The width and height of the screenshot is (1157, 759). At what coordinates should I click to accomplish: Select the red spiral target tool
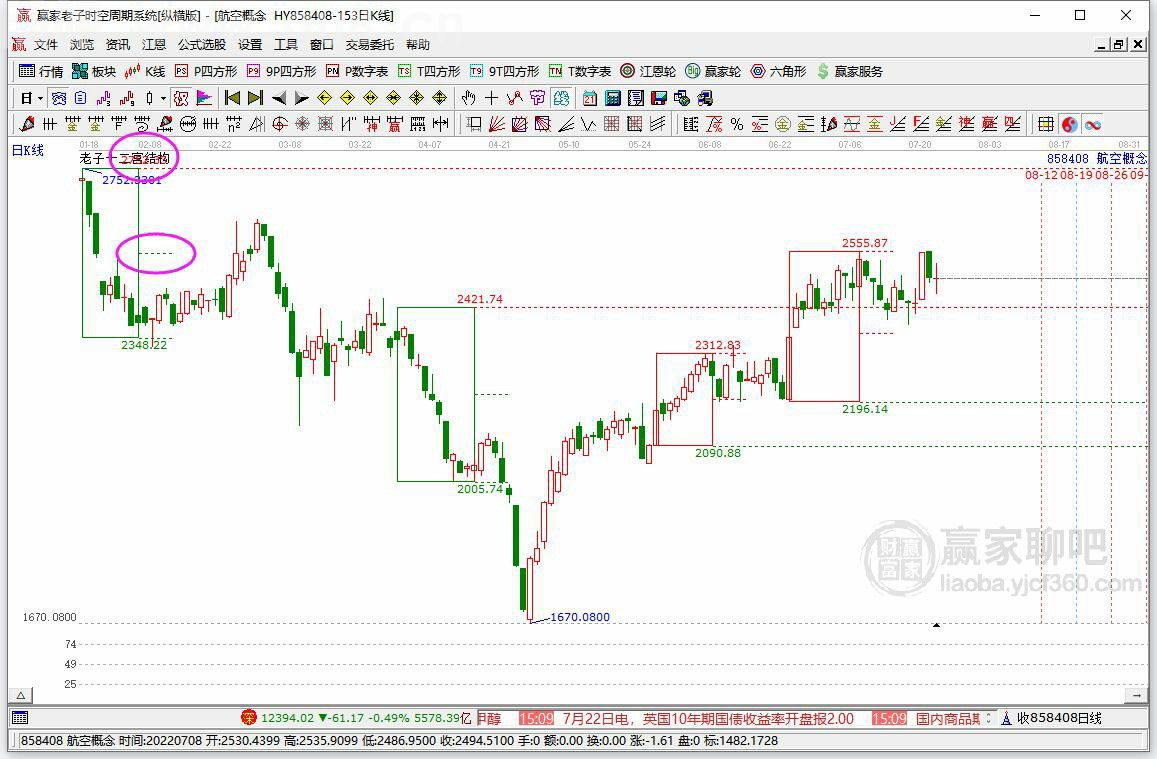pyautogui.click(x=280, y=124)
